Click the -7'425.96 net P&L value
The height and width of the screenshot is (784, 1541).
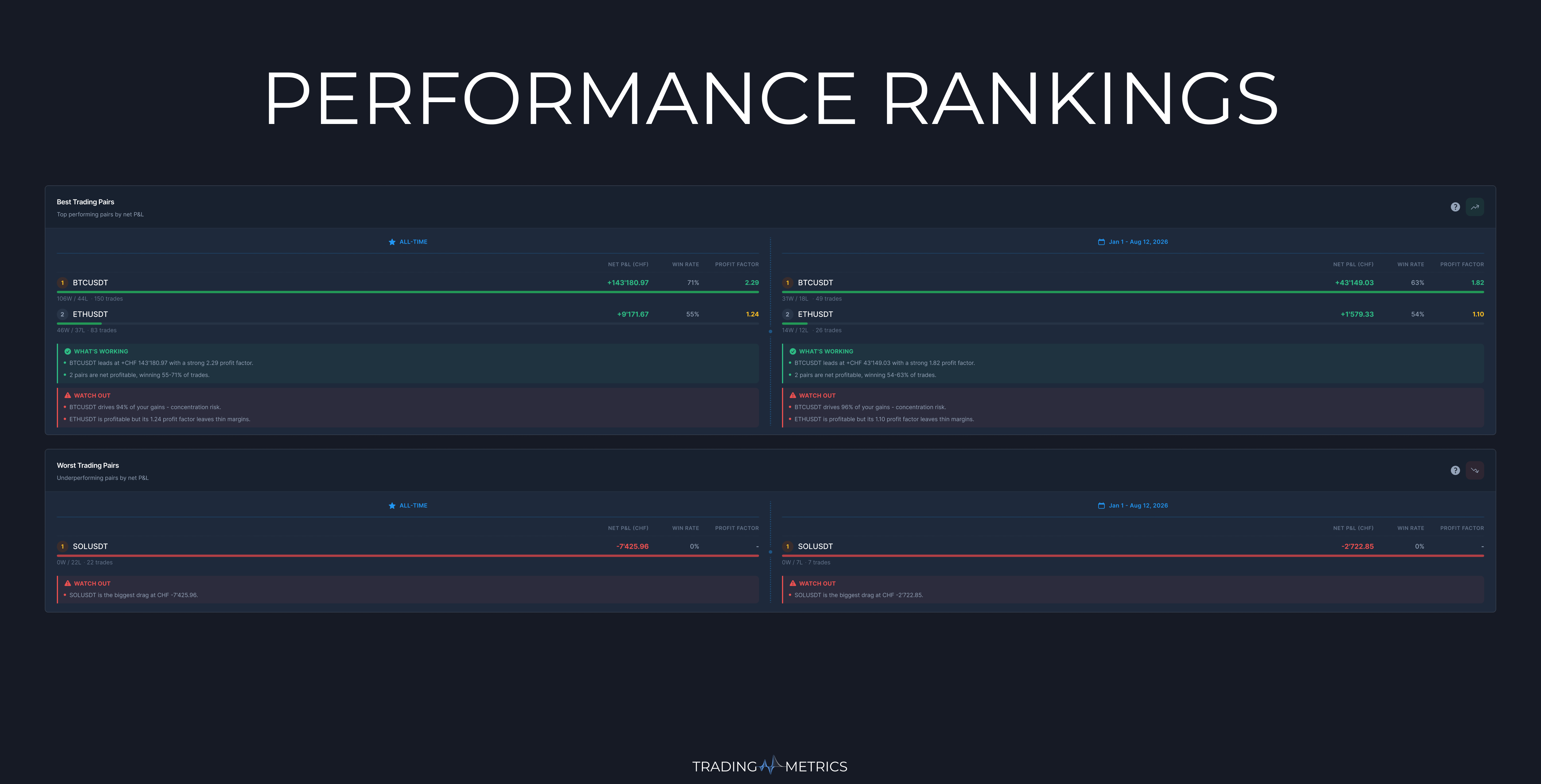point(632,547)
